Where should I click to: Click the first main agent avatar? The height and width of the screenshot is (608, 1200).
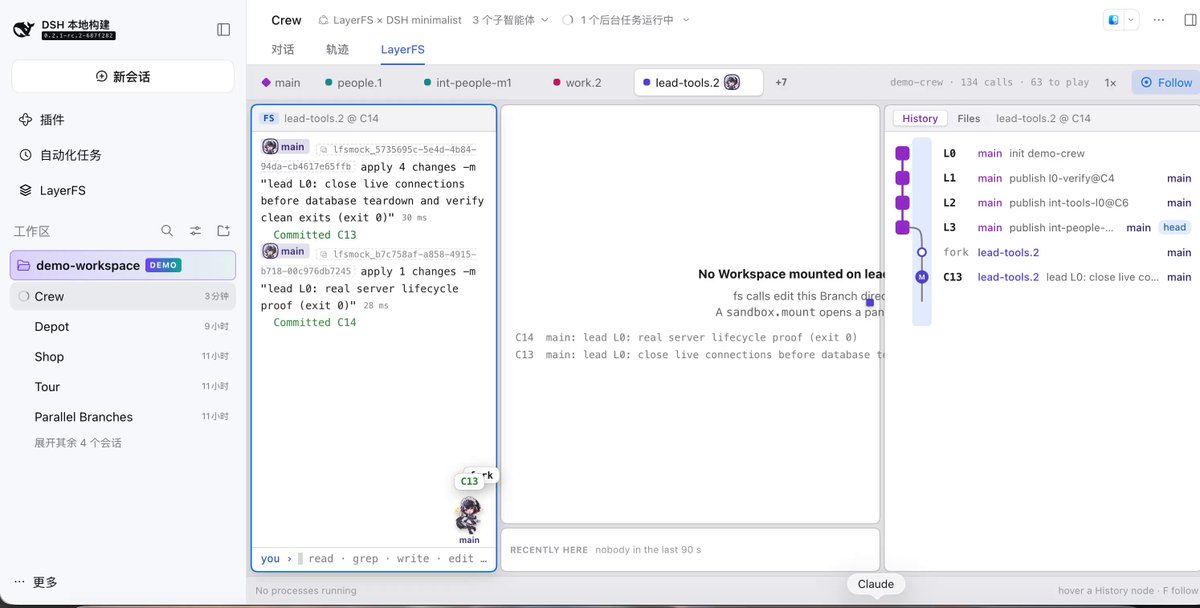coord(270,146)
